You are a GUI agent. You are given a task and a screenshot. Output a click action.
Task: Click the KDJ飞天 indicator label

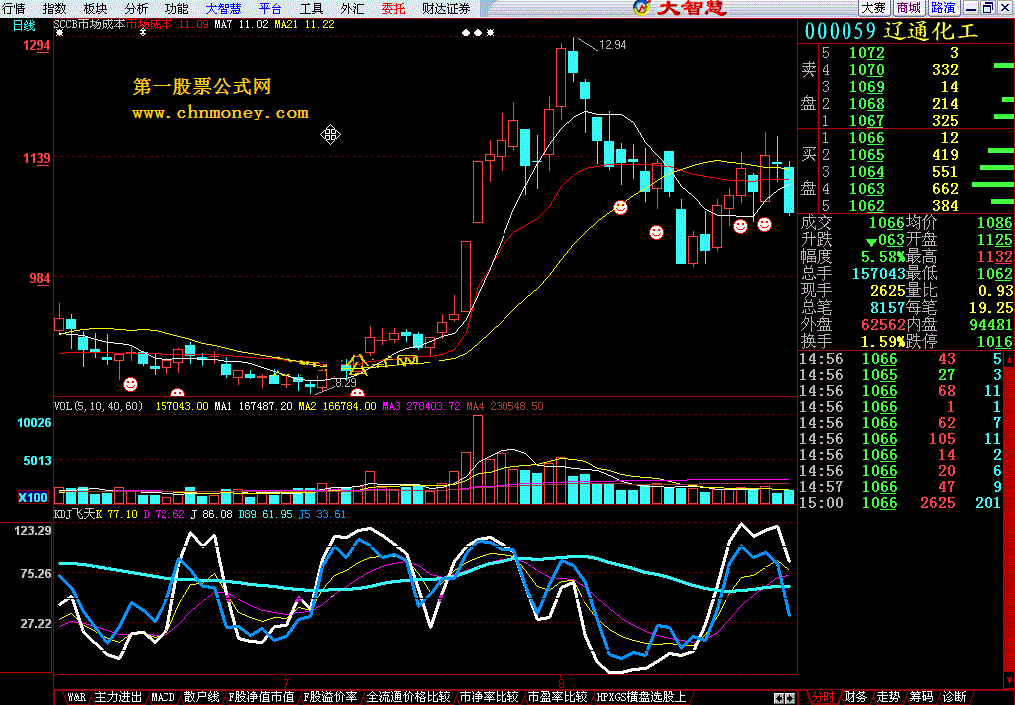(74, 514)
